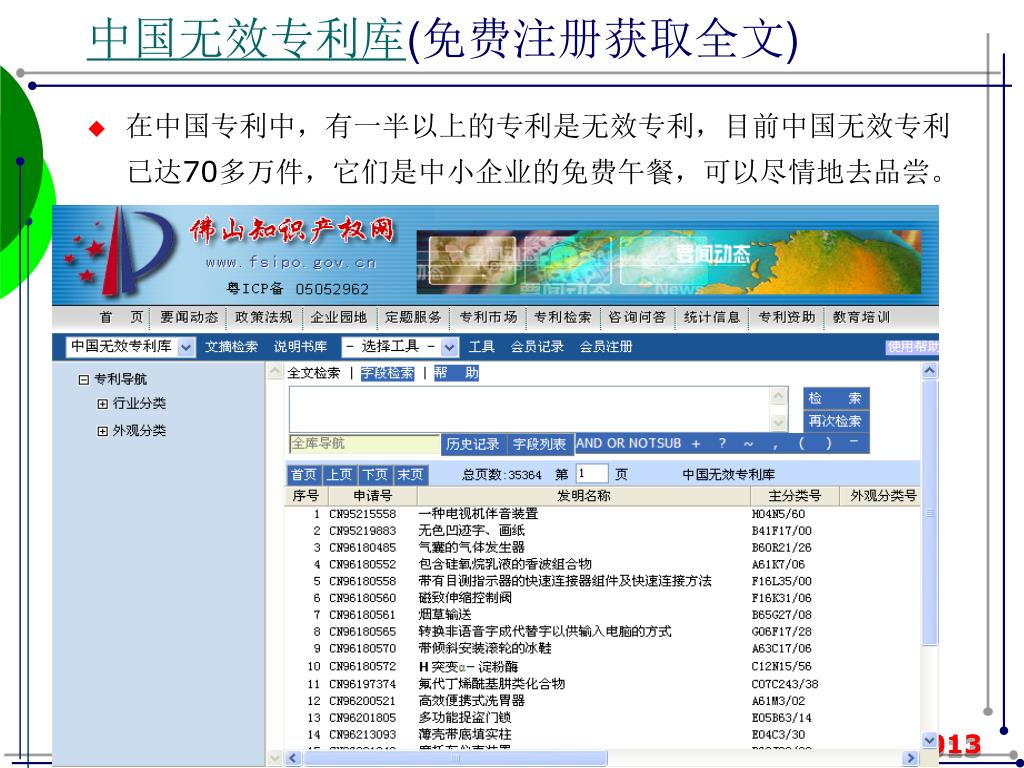The width and height of the screenshot is (1024, 768).
Task: Insert the left parenthesis operator
Action: [x=802, y=443]
